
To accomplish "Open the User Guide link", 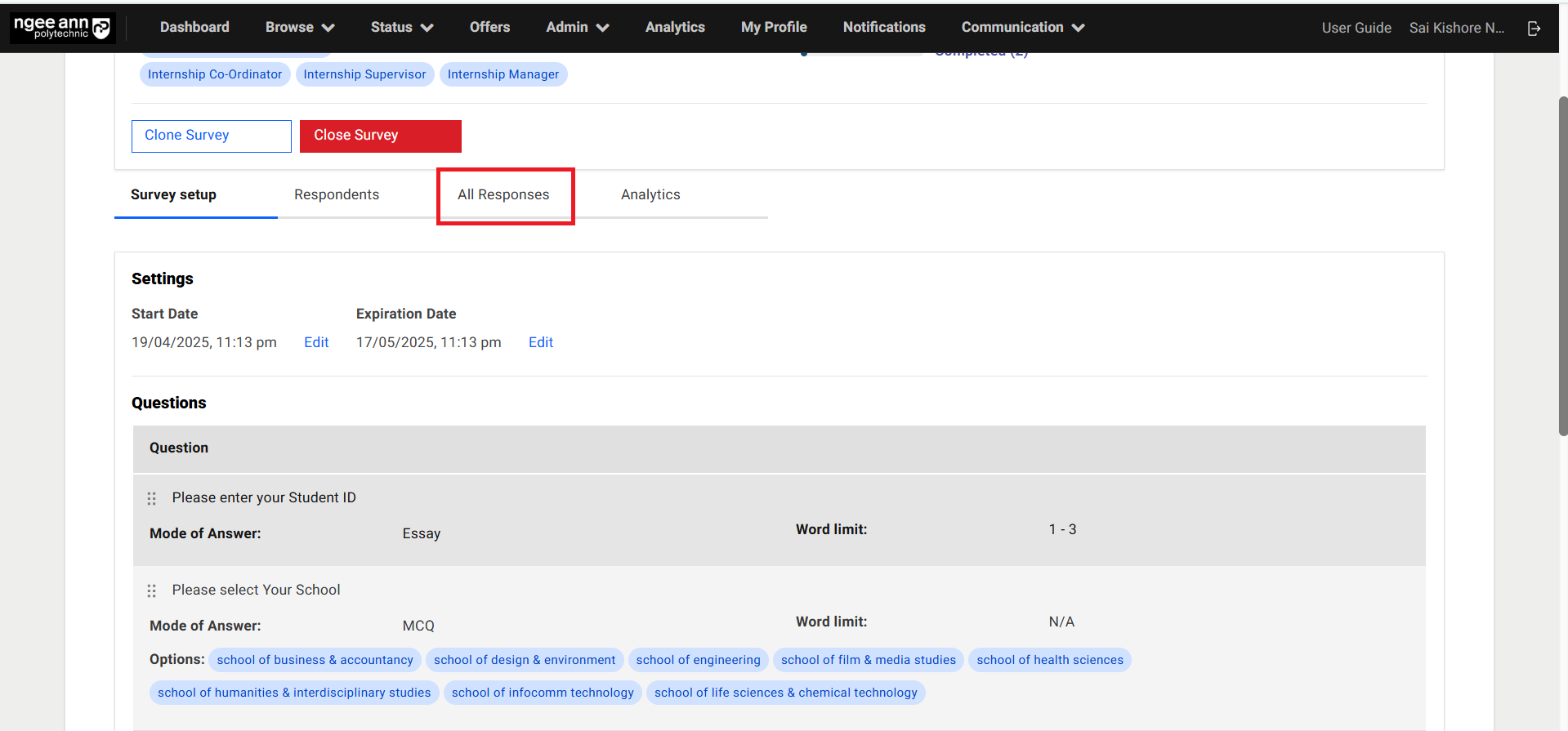I will tap(1356, 29).
